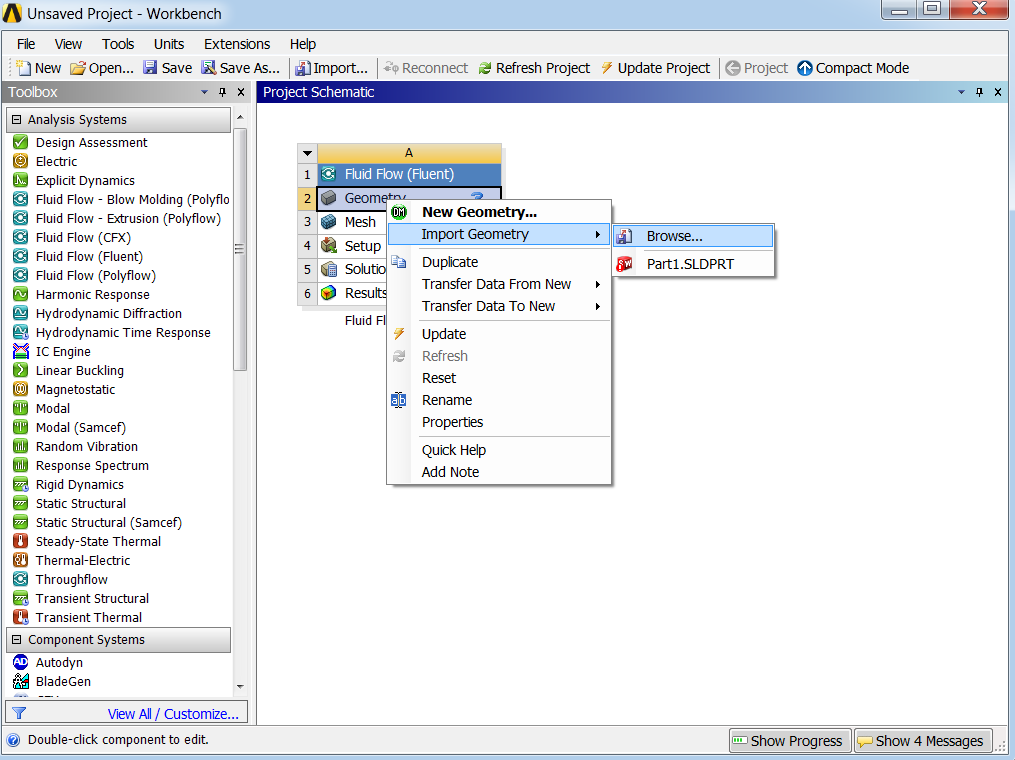
Task: Open the Toolbox panel options dropdown
Action: point(205,92)
